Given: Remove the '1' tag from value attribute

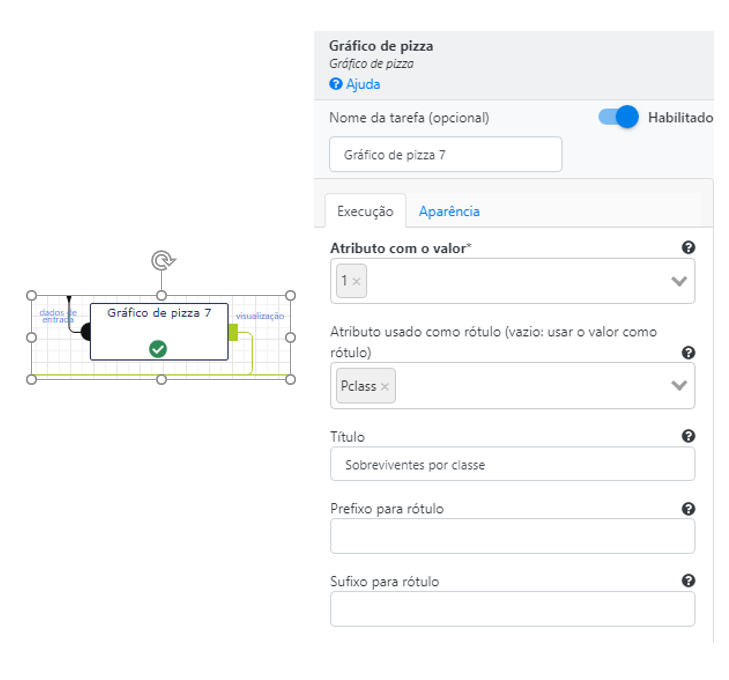Looking at the screenshot, I should point(357,281).
